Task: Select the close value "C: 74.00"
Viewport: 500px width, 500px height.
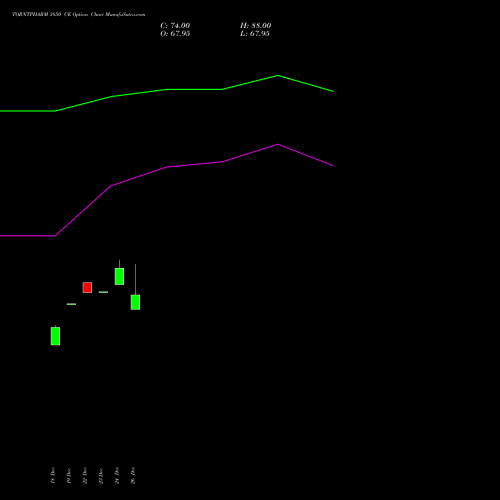Action: coord(175,26)
